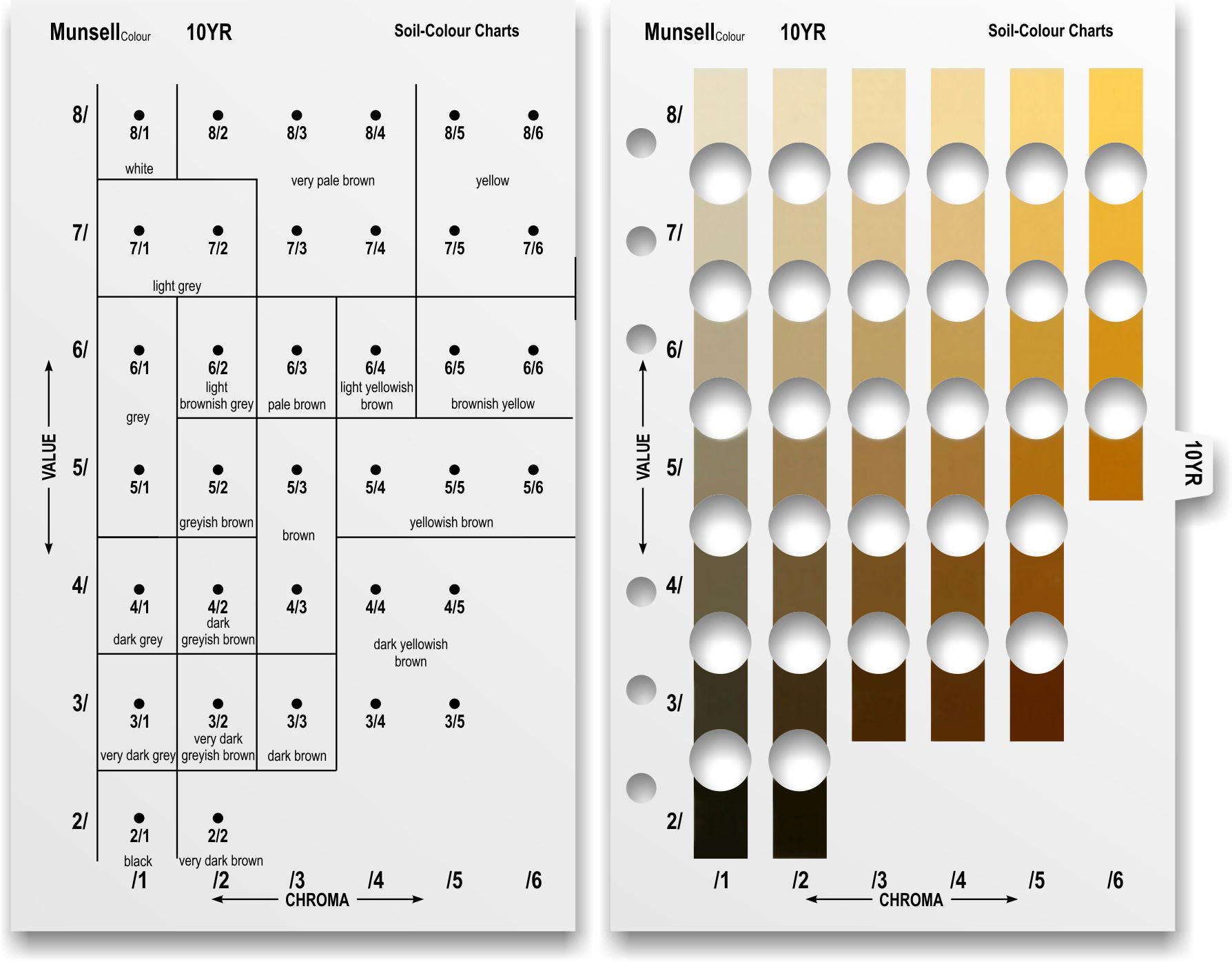Click the '6/5' point label on the diagram page
Screen dimensions: 1232x962
455,368
